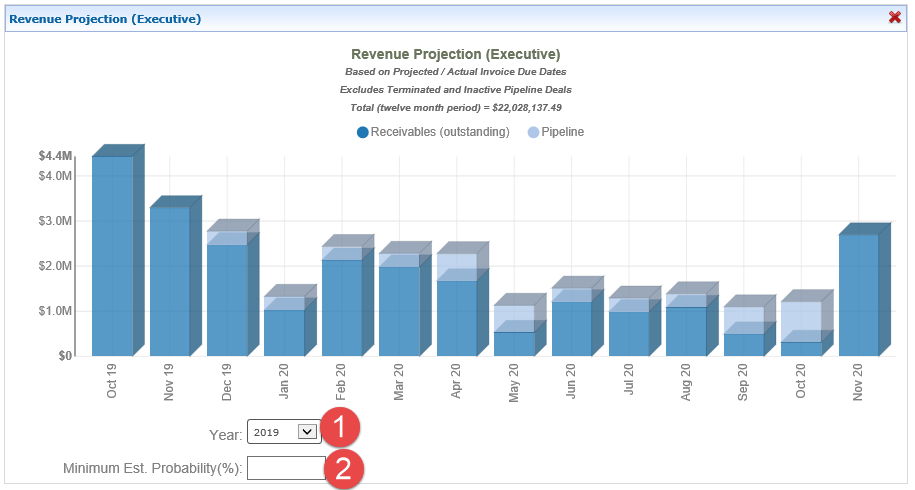The width and height of the screenshot is (915, 490).
Task: Select the Apr 20 pipeline bar segment
Action: (x=456, y=268)
